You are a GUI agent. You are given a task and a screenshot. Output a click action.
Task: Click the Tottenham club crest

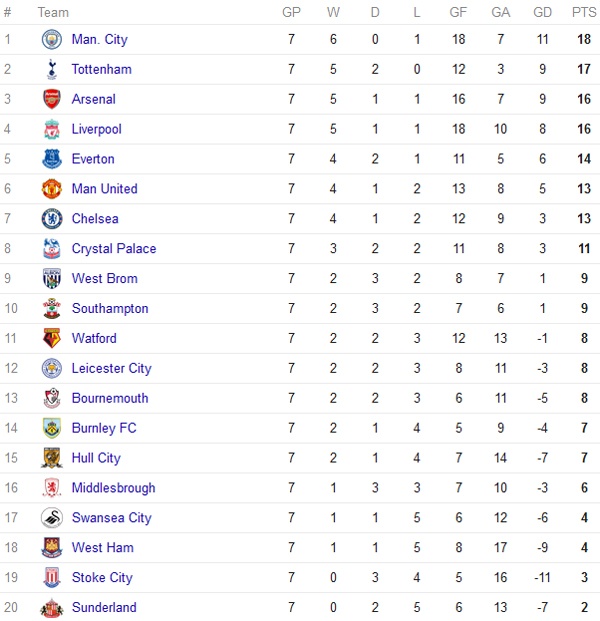[x=51, y=70]
